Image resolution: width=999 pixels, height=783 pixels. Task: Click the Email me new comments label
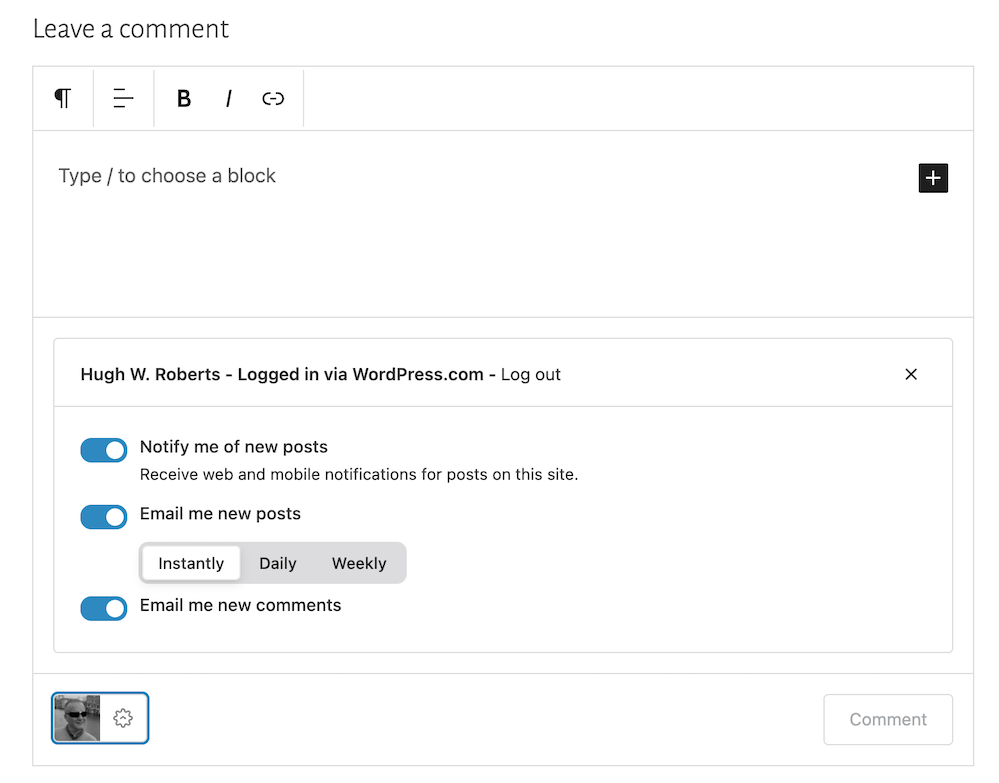tap(240, 605)
